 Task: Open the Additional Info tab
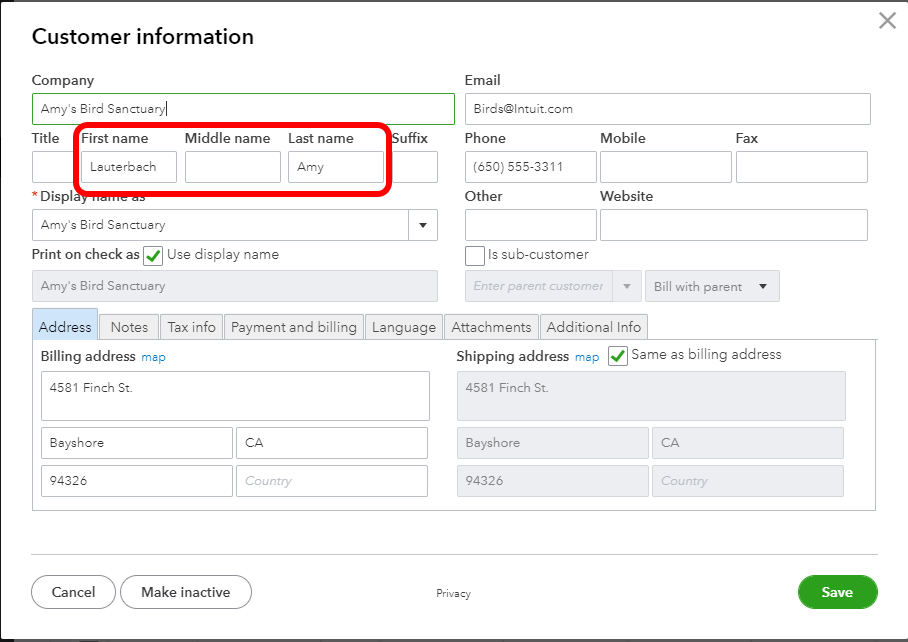click(x=594, y=327)
